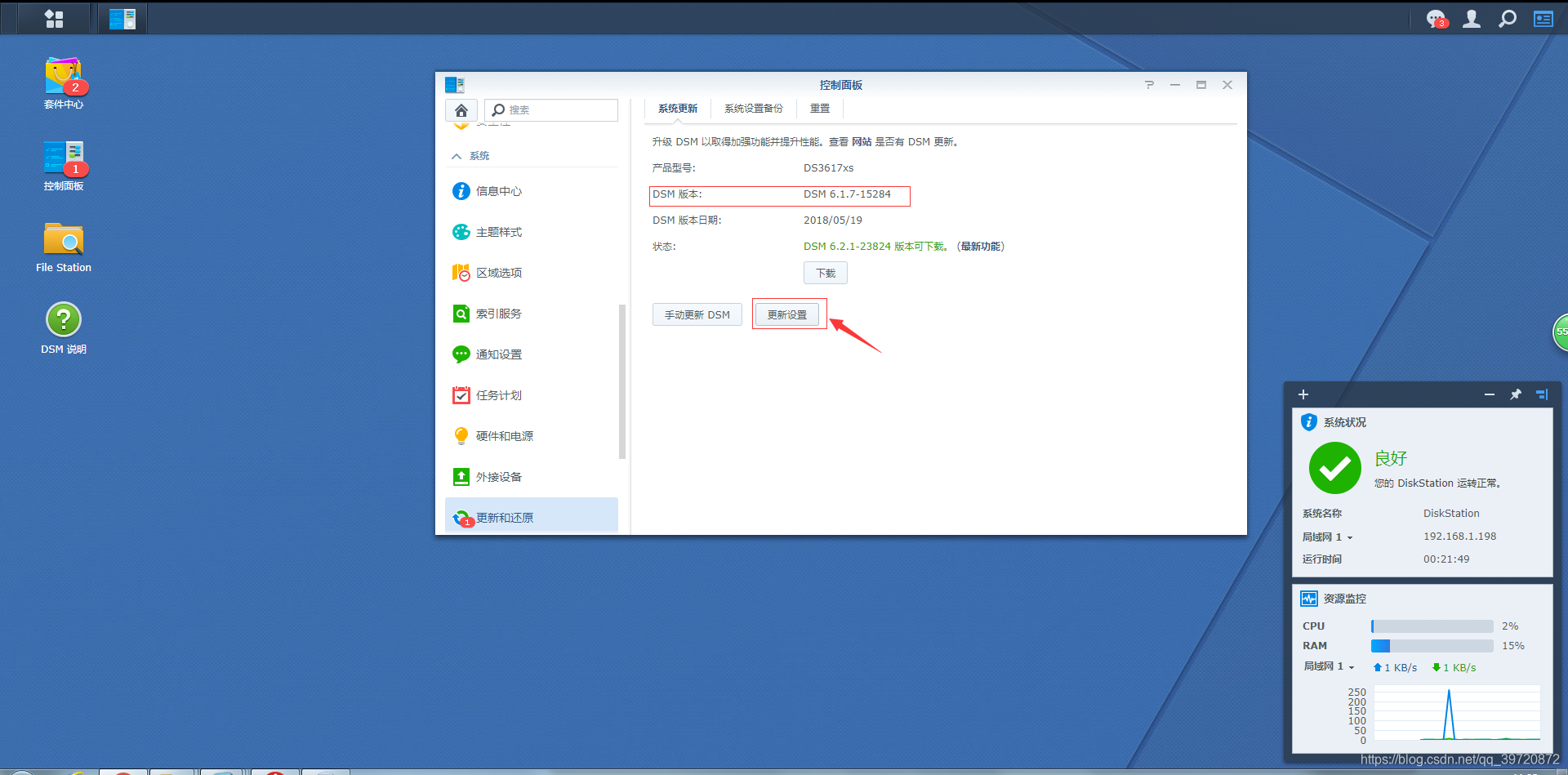Follow the 网站 link
This screenshot has height=775, width=1568.
point(862,142)
